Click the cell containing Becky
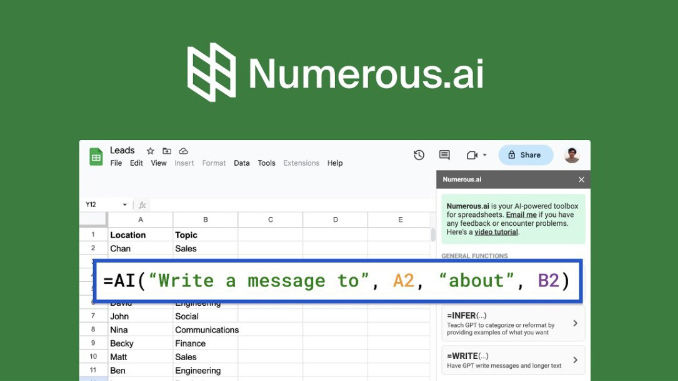 pos(141,343)
